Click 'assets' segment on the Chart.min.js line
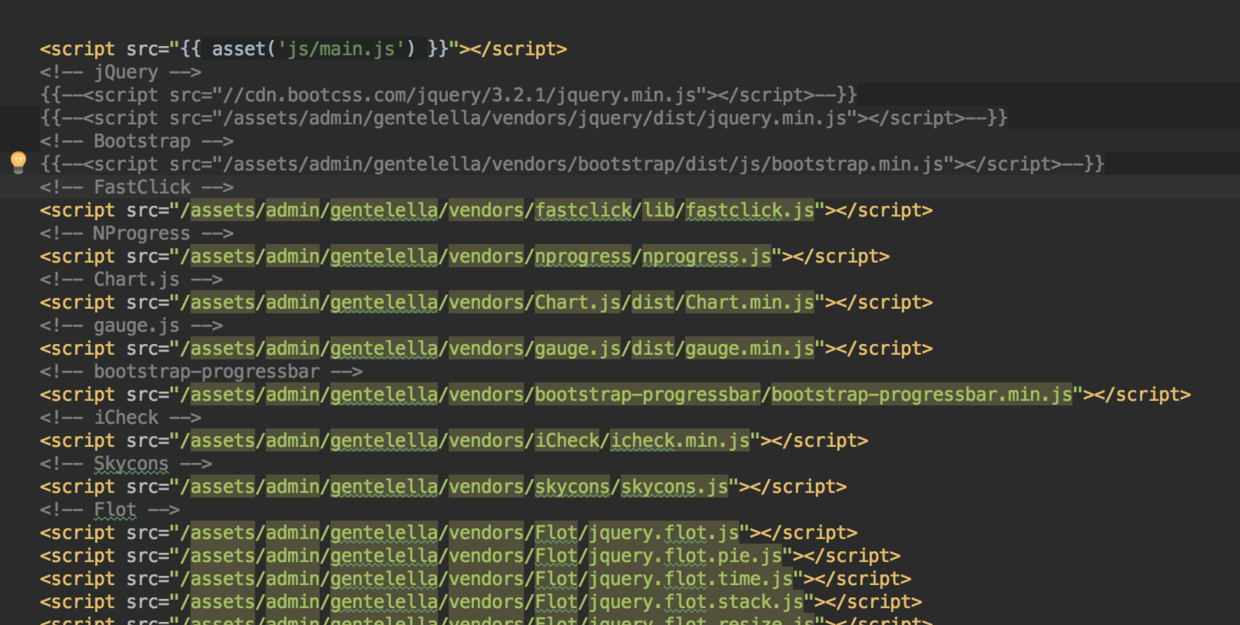The width and height of the screenshot is (1240, 625). tap(222, 302)
